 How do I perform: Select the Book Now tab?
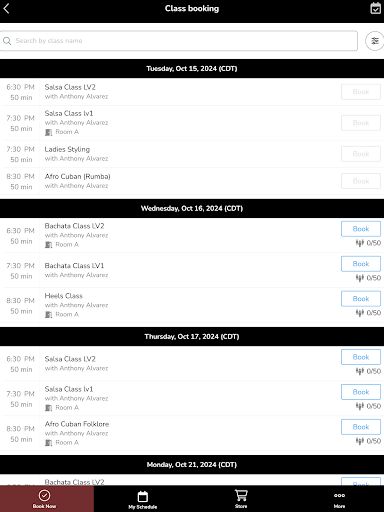tap(44, 498)
